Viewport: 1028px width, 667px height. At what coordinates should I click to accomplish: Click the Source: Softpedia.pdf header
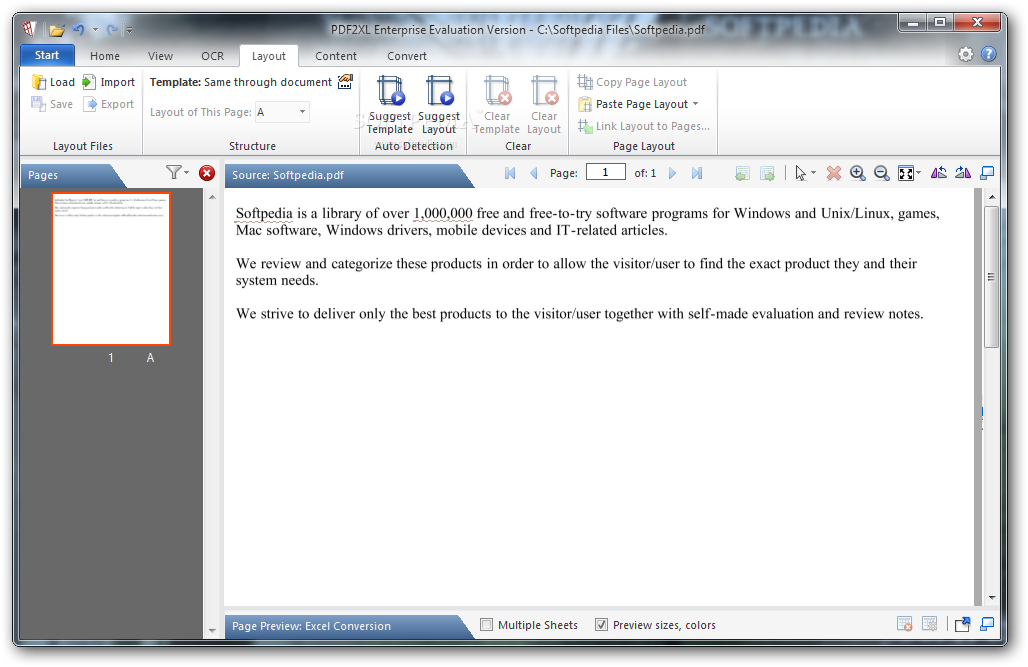click(288, 175)
